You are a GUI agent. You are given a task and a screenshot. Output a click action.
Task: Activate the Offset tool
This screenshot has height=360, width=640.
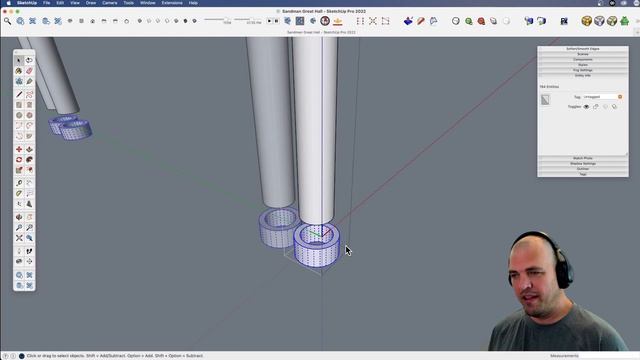coord(29,170)
